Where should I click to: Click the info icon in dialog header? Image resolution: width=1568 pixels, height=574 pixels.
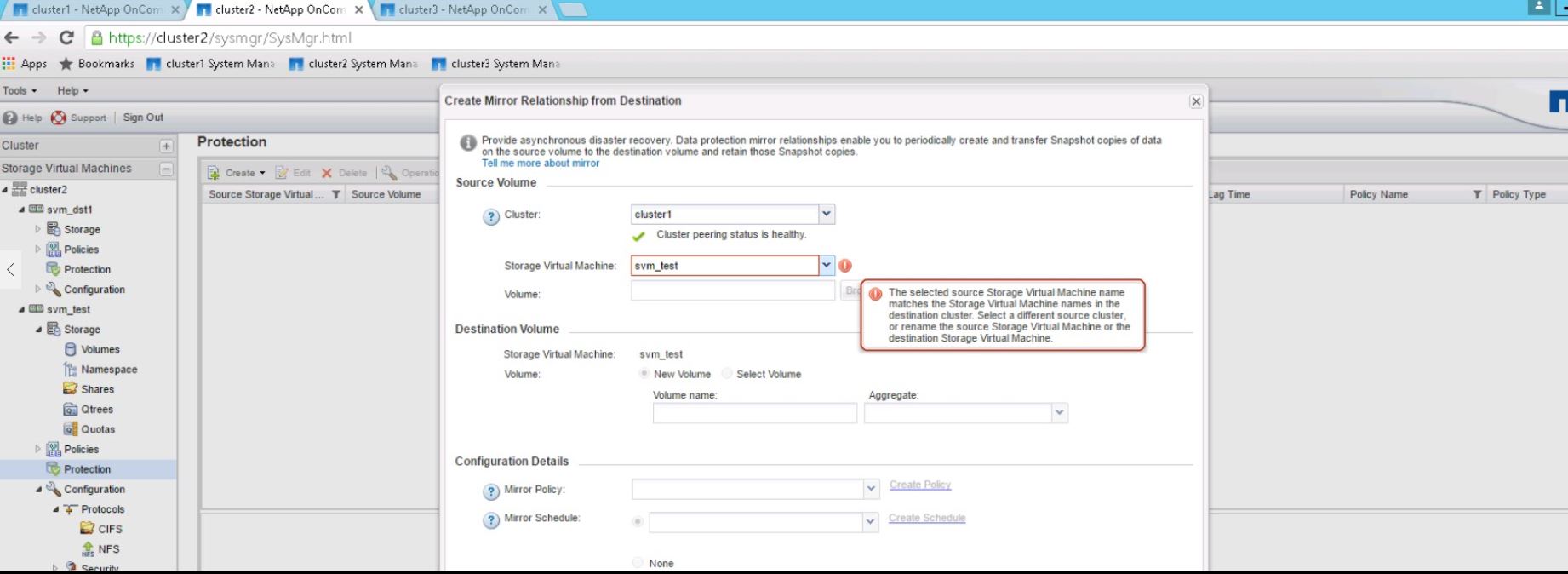click(x=468, y=143)
